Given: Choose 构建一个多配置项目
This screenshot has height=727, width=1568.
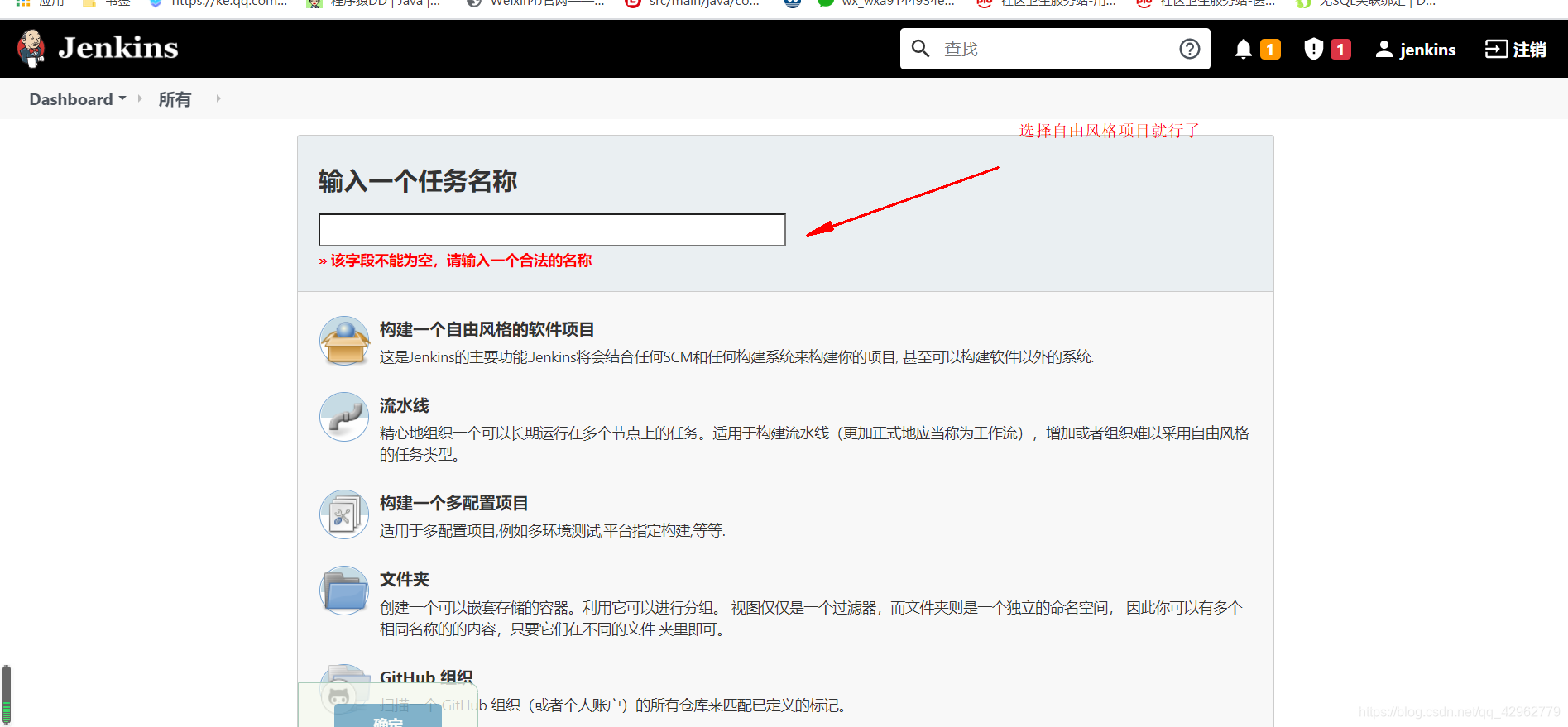Looking at the screenshot, I should (x=454, y=503).
